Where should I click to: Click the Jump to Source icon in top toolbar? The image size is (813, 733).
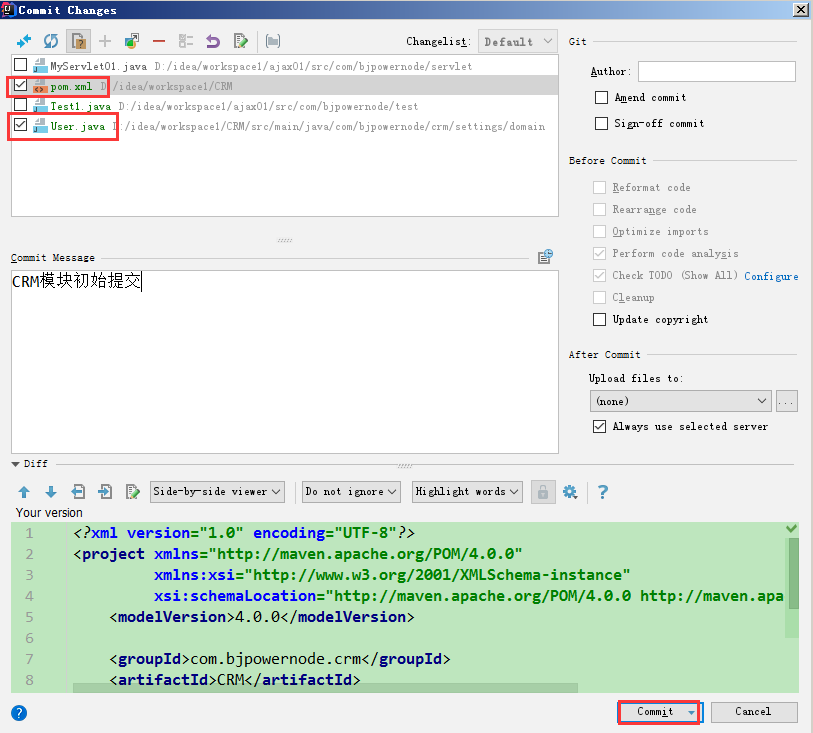(240, 41)
